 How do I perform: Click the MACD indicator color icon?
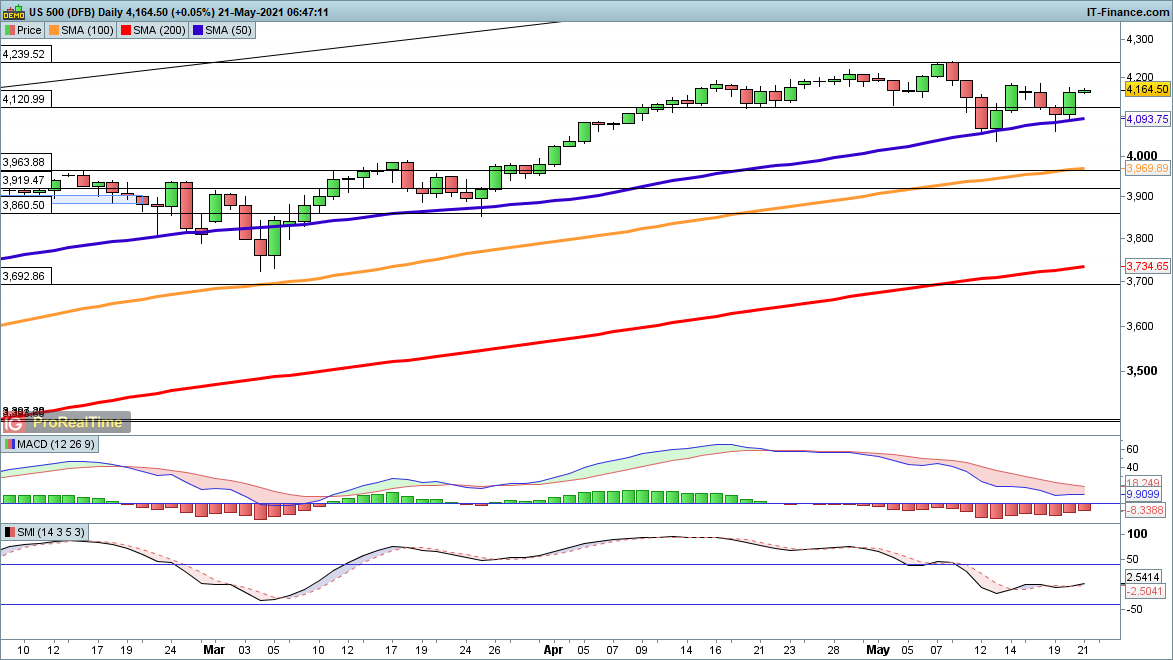coord(10,444)
